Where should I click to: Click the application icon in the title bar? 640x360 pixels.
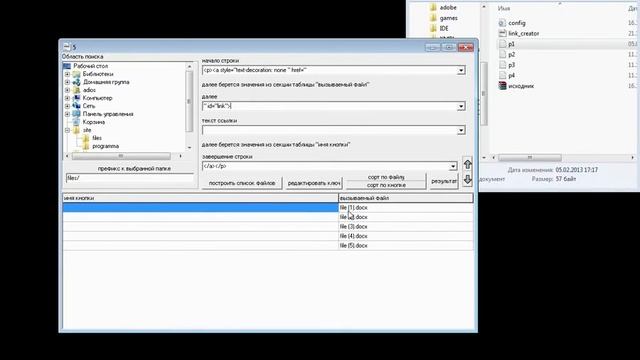point(67,47)
